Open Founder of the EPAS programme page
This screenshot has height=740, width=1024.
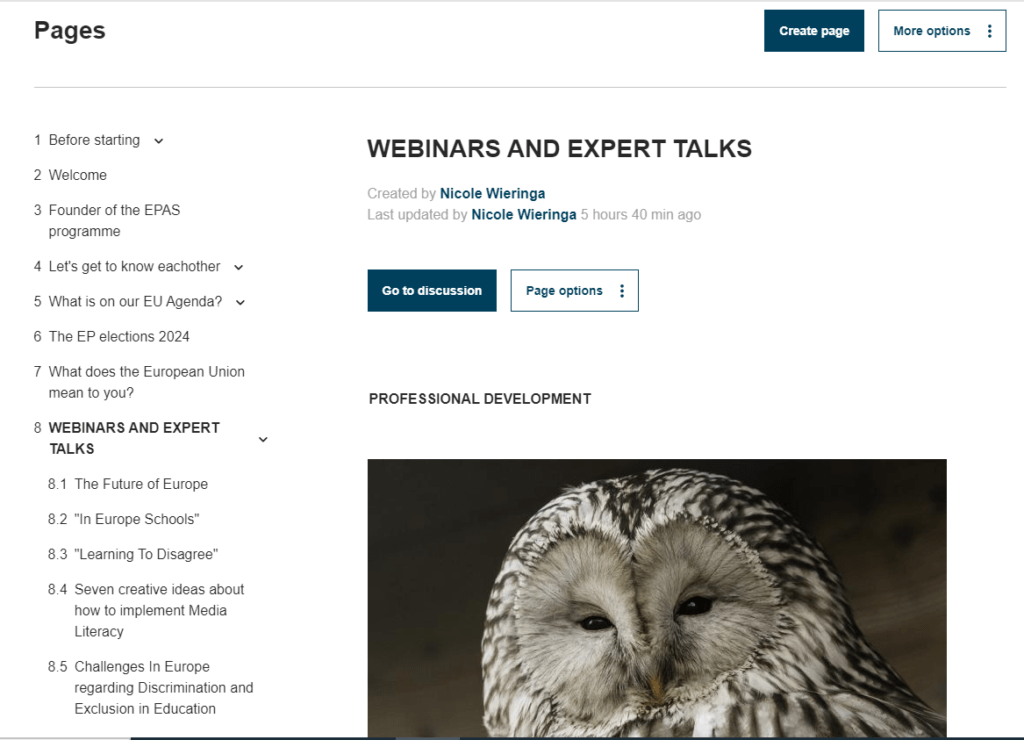pyautogui.click(x=114, y=221)
